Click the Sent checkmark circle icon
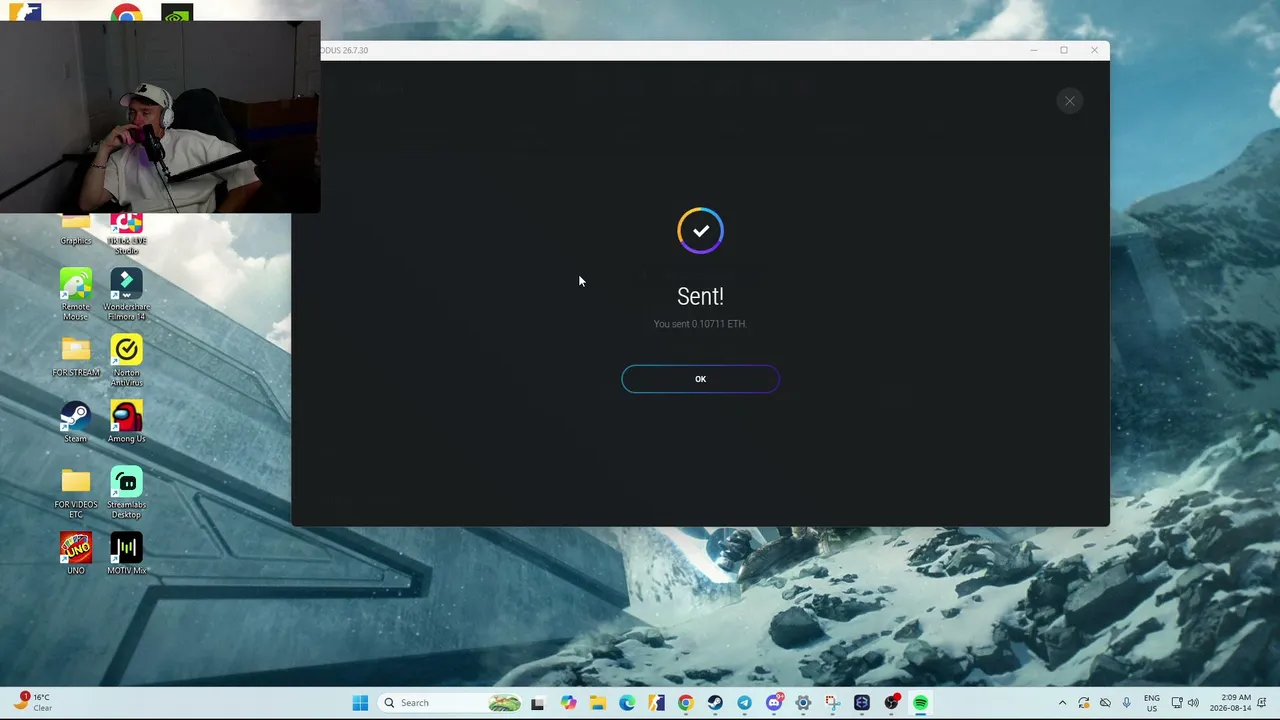This screenshot has width=1280, height=720. 700,231
